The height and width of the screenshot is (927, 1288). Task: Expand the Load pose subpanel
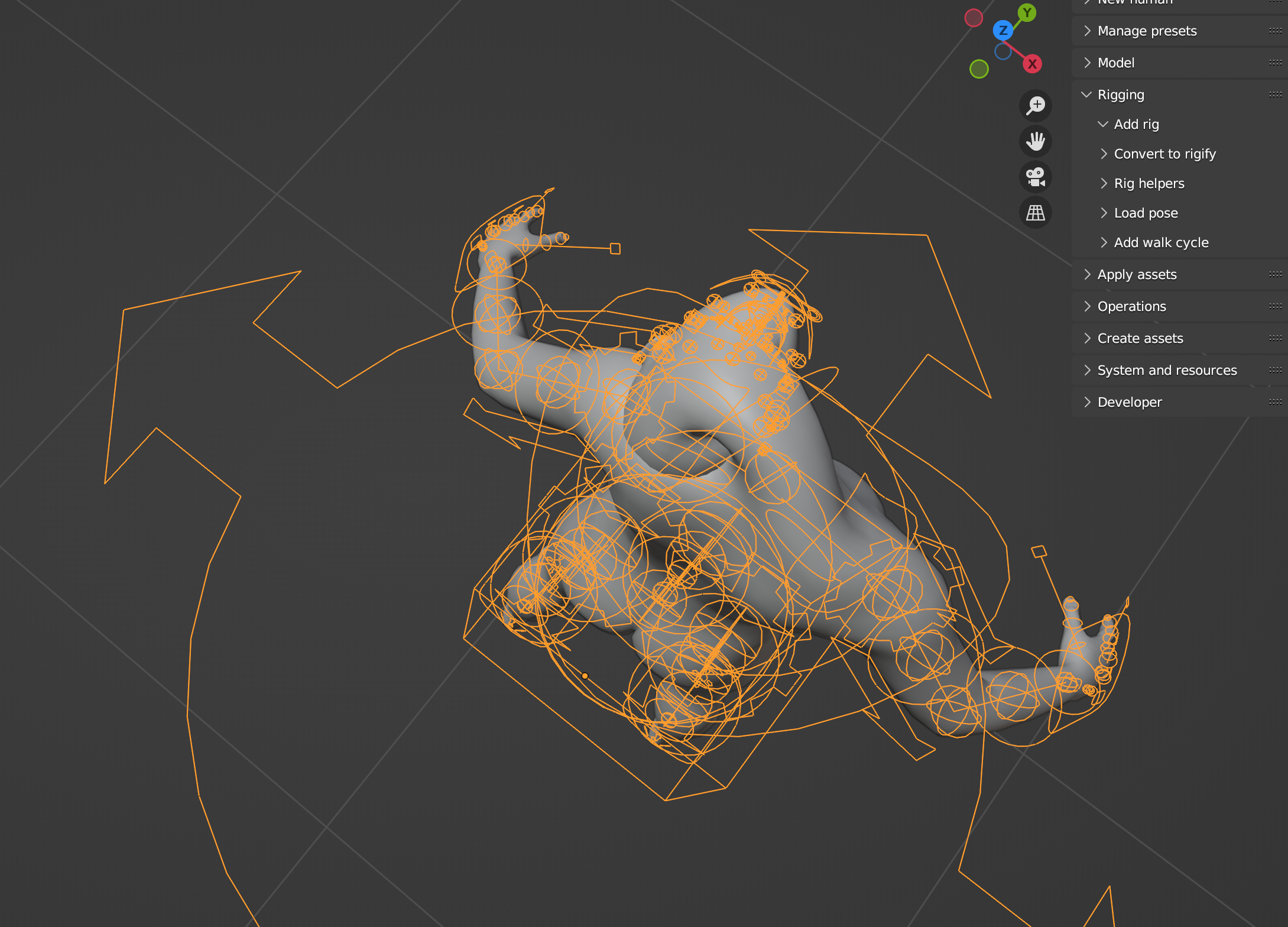(x=1145, y=213)
